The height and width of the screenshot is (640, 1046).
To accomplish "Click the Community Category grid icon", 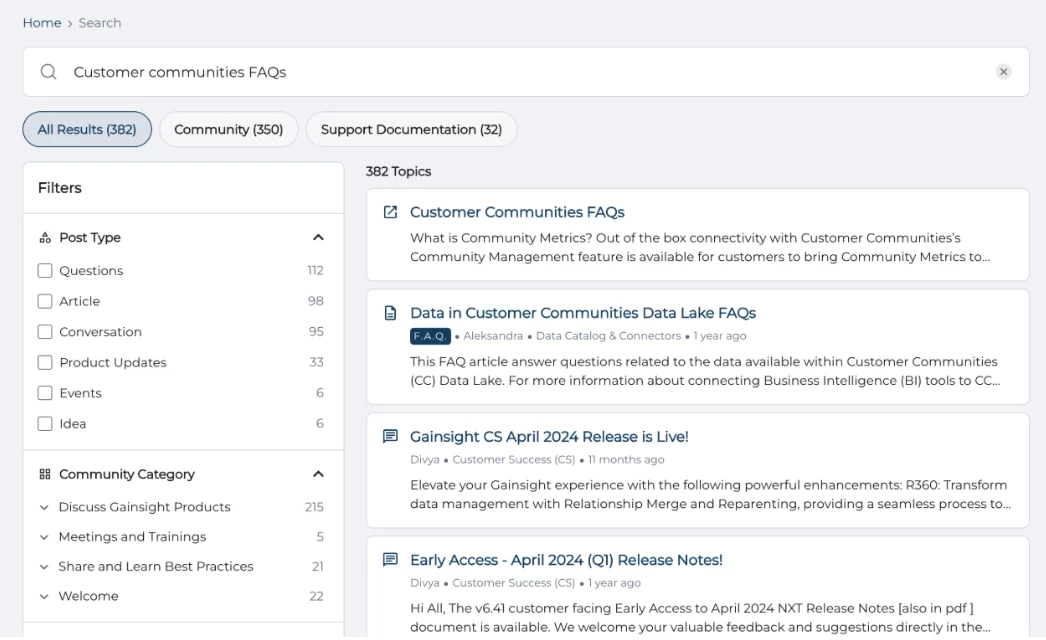I will pos(45,474).
